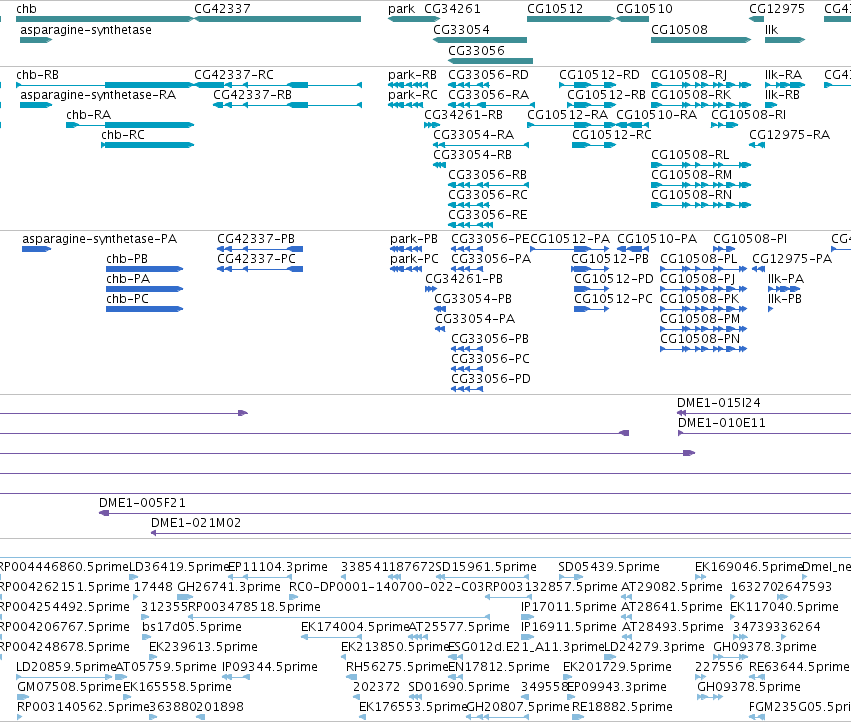This screenshot has width=851, height=722.
Task: Select the CG34261-RB transcript
Action: tap(432, 125)
